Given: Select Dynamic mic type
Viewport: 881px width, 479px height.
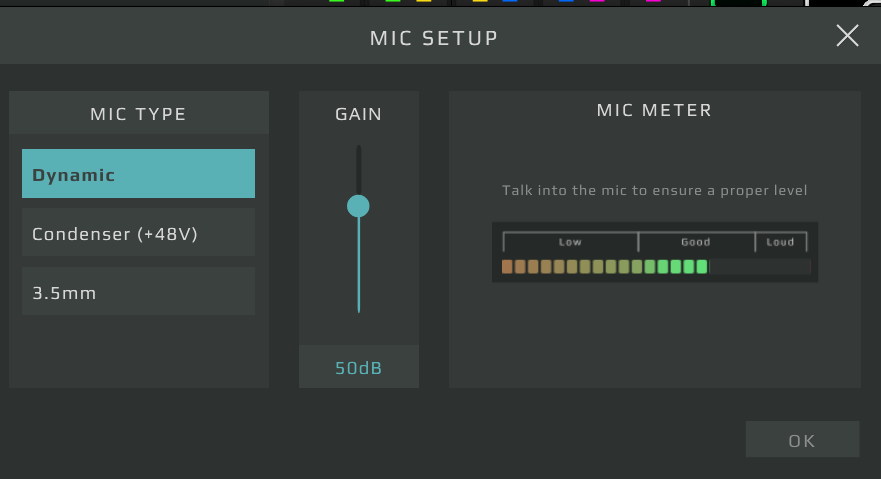Looking at the screenshot, I should click(138, 174).
